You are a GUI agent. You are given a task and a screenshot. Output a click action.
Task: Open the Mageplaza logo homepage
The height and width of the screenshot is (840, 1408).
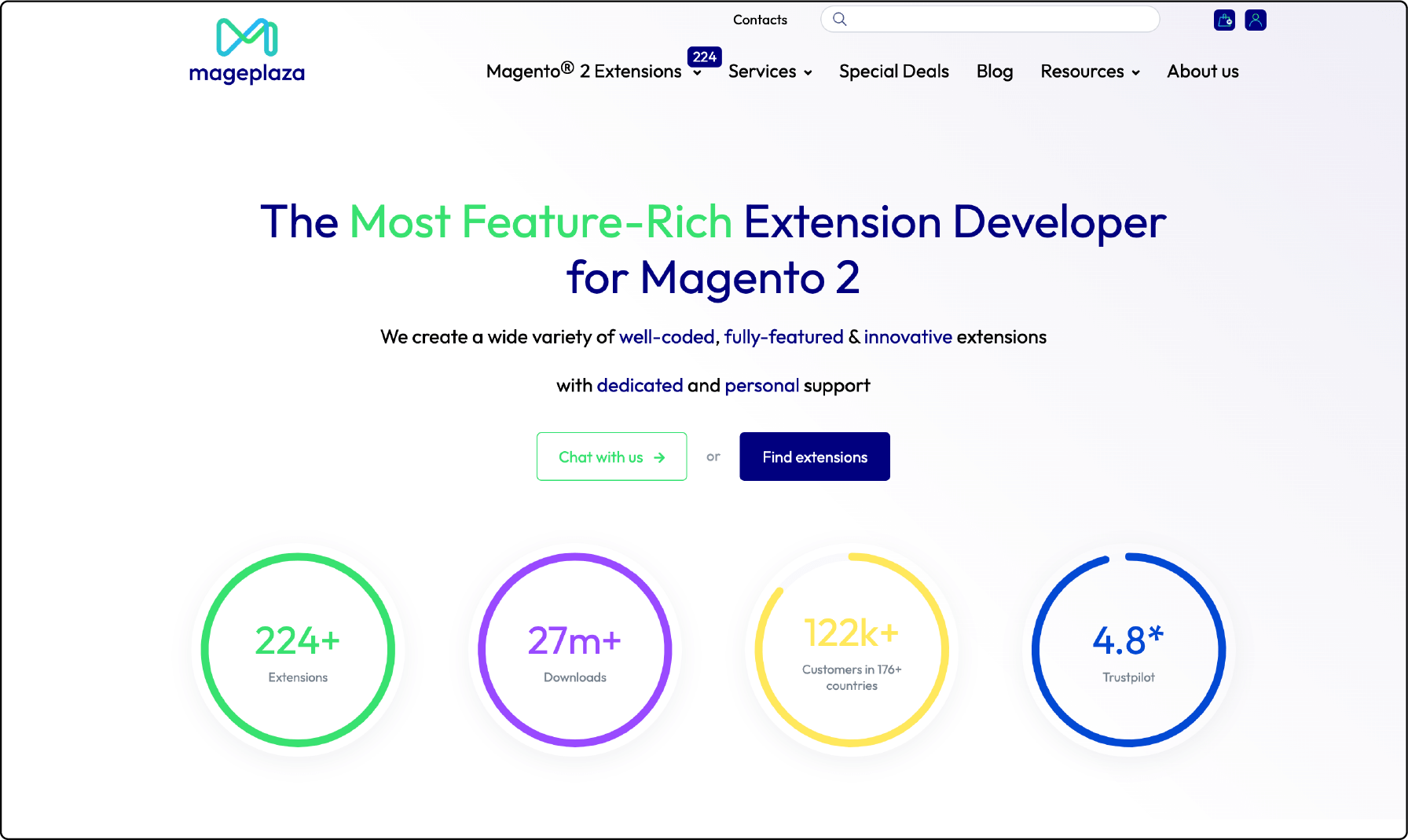[x=247, y=51]
